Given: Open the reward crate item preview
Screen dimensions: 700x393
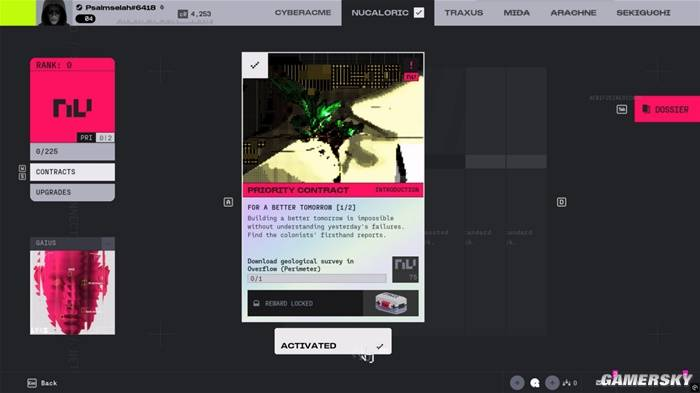Looking at the screenshot, I should 391,303.
